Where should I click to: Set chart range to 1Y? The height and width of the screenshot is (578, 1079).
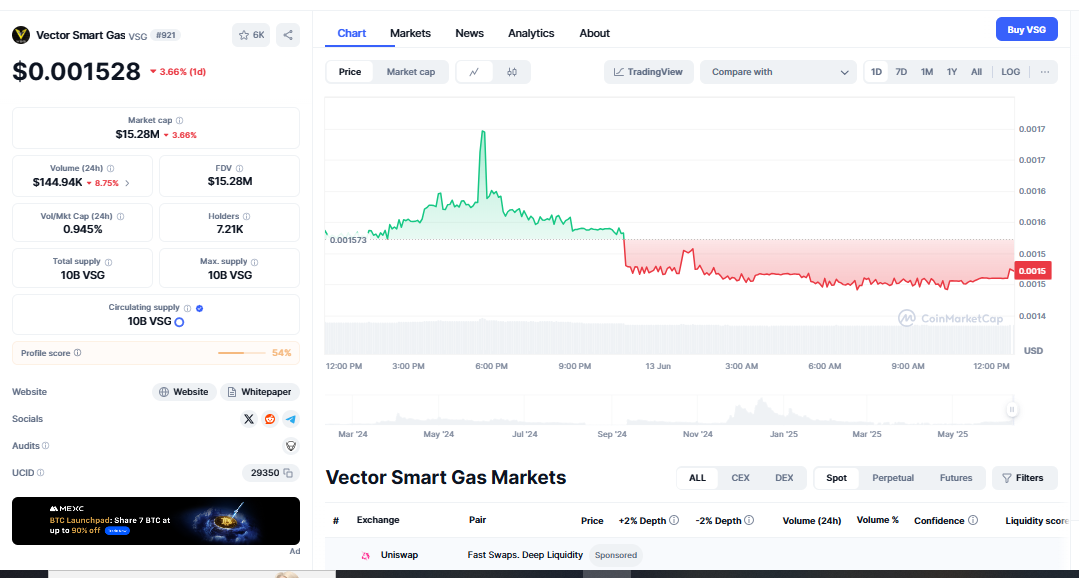[x=952, y=72]
